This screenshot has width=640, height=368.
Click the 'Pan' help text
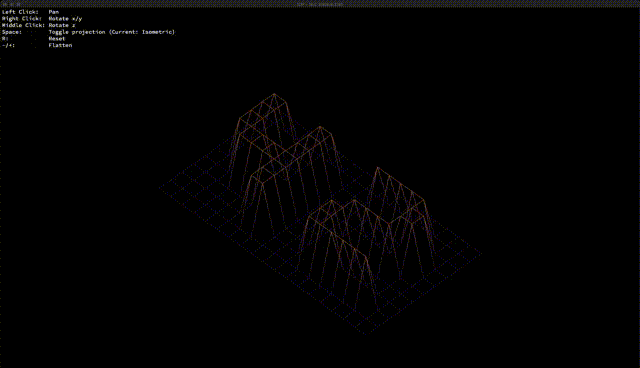click(x=53, y=12)
